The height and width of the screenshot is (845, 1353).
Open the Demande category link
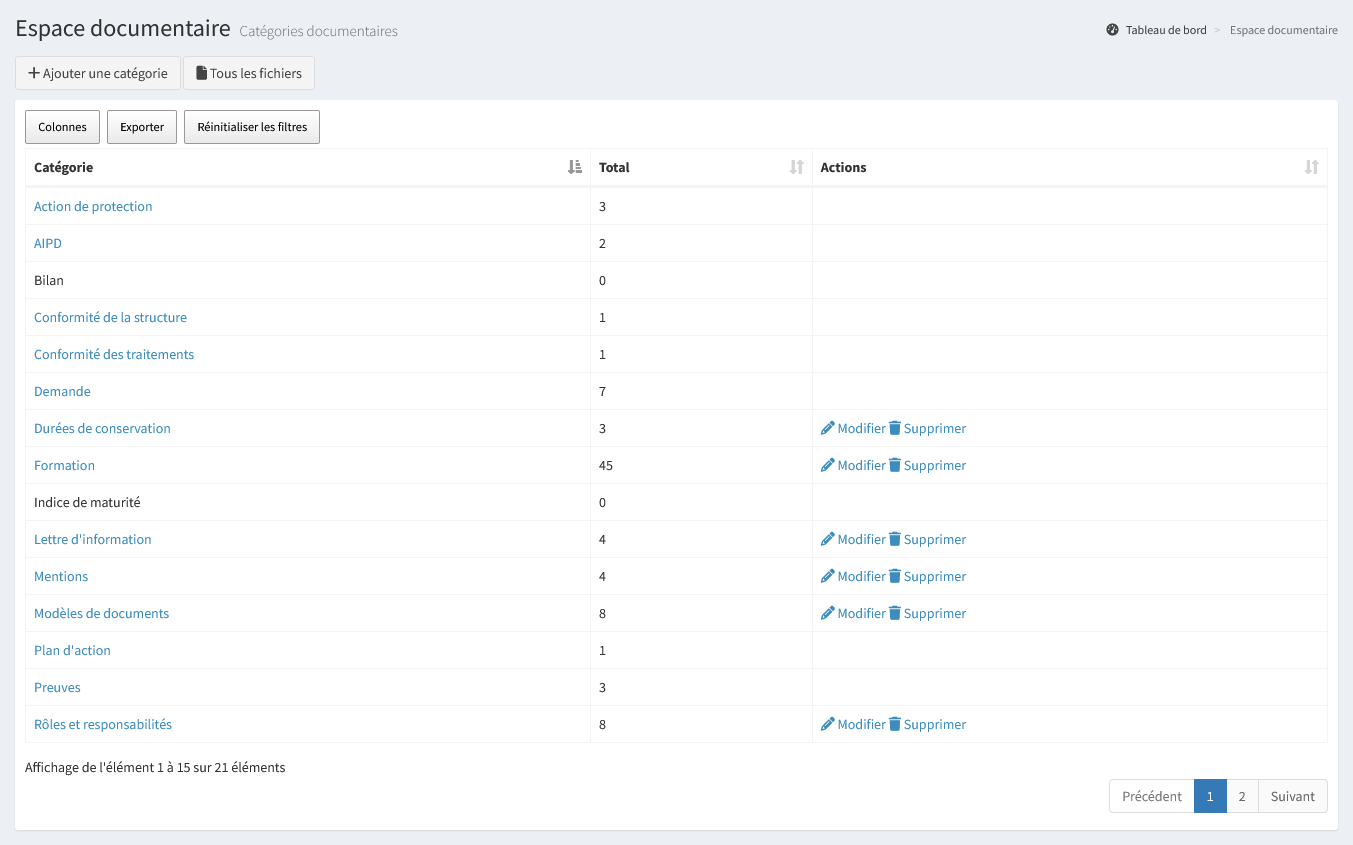[62, 391]
